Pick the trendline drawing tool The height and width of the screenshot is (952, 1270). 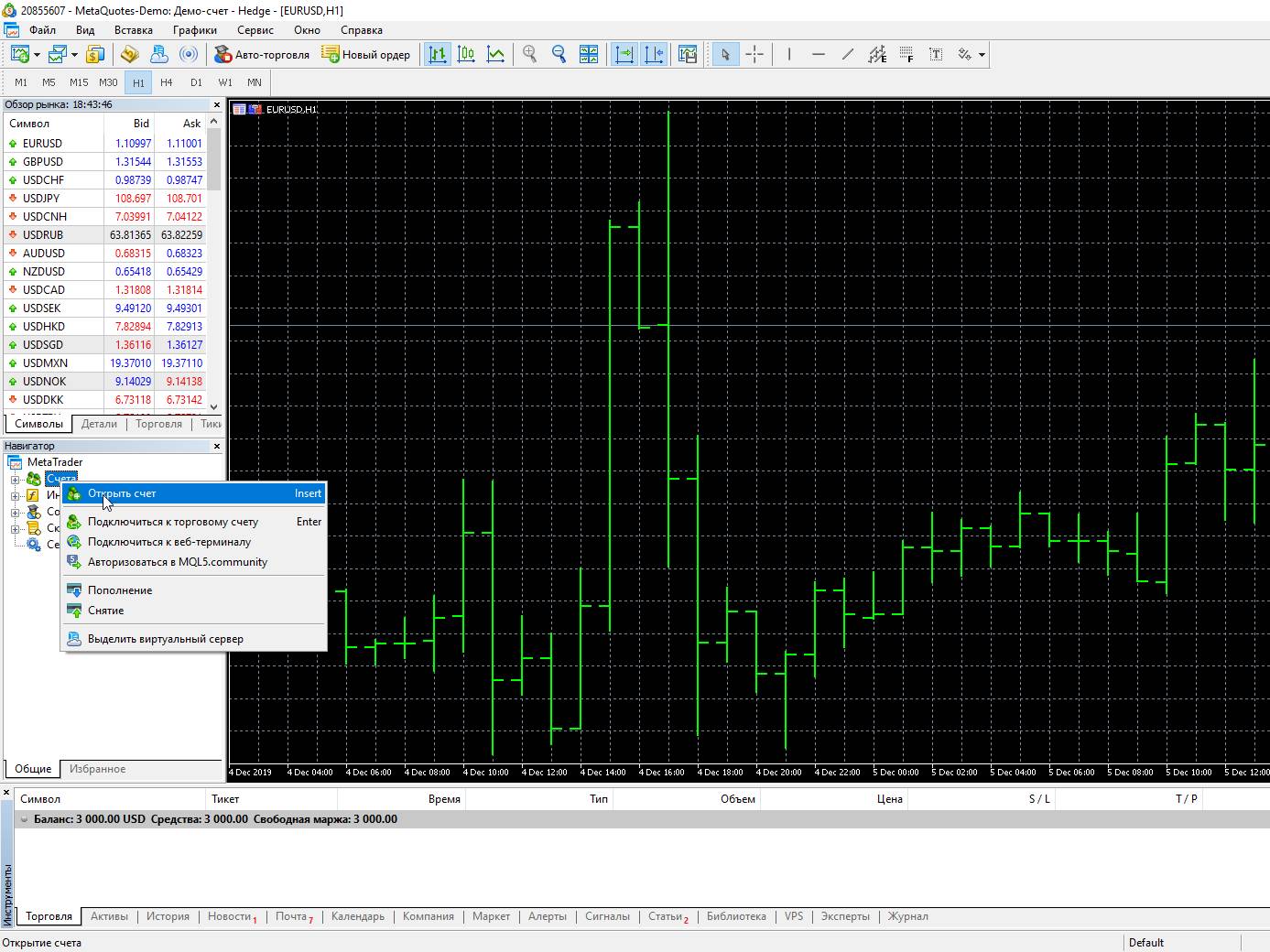(848, 55)
